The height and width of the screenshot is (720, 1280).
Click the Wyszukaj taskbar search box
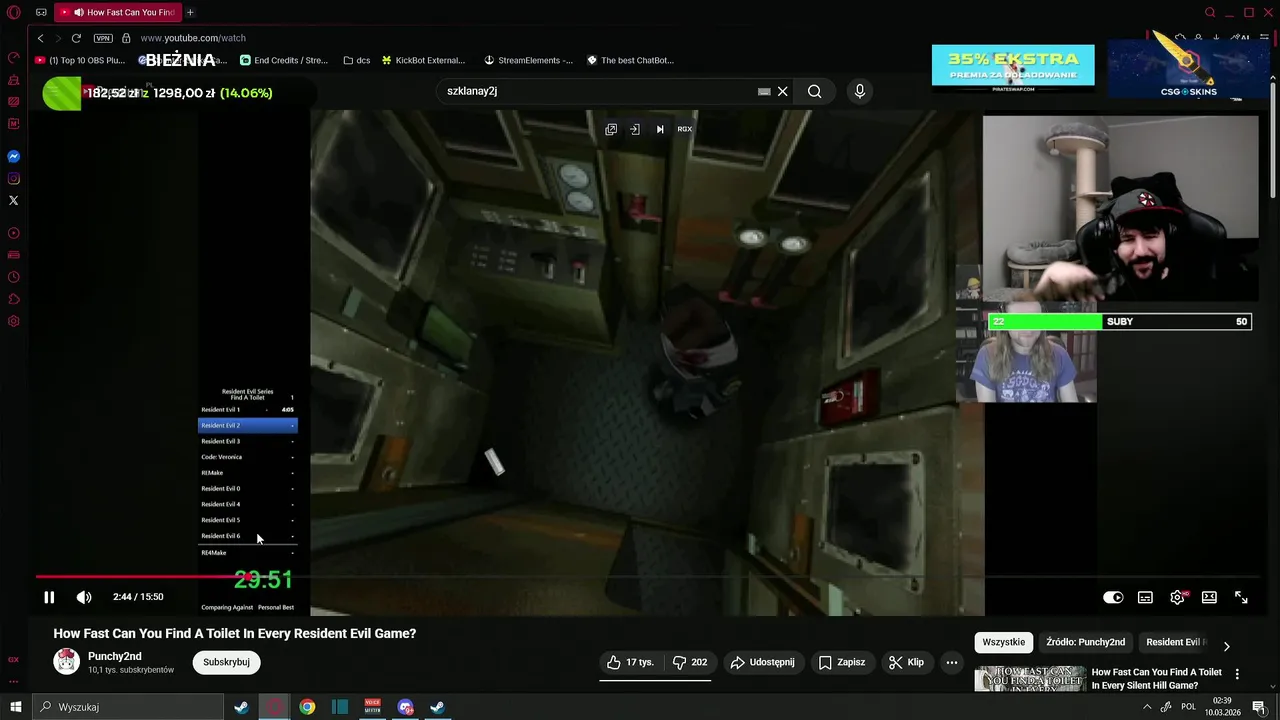click(x=128, y=707)
